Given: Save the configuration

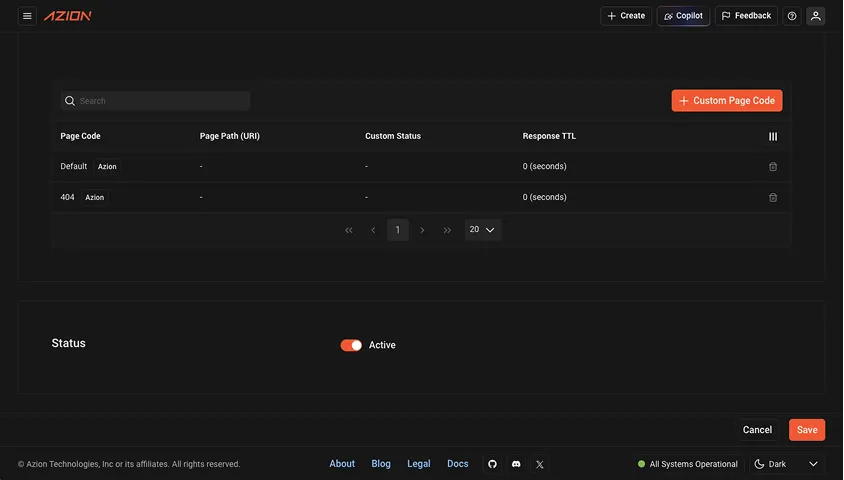Looking at the screenshot, I should tap(807, 430).
